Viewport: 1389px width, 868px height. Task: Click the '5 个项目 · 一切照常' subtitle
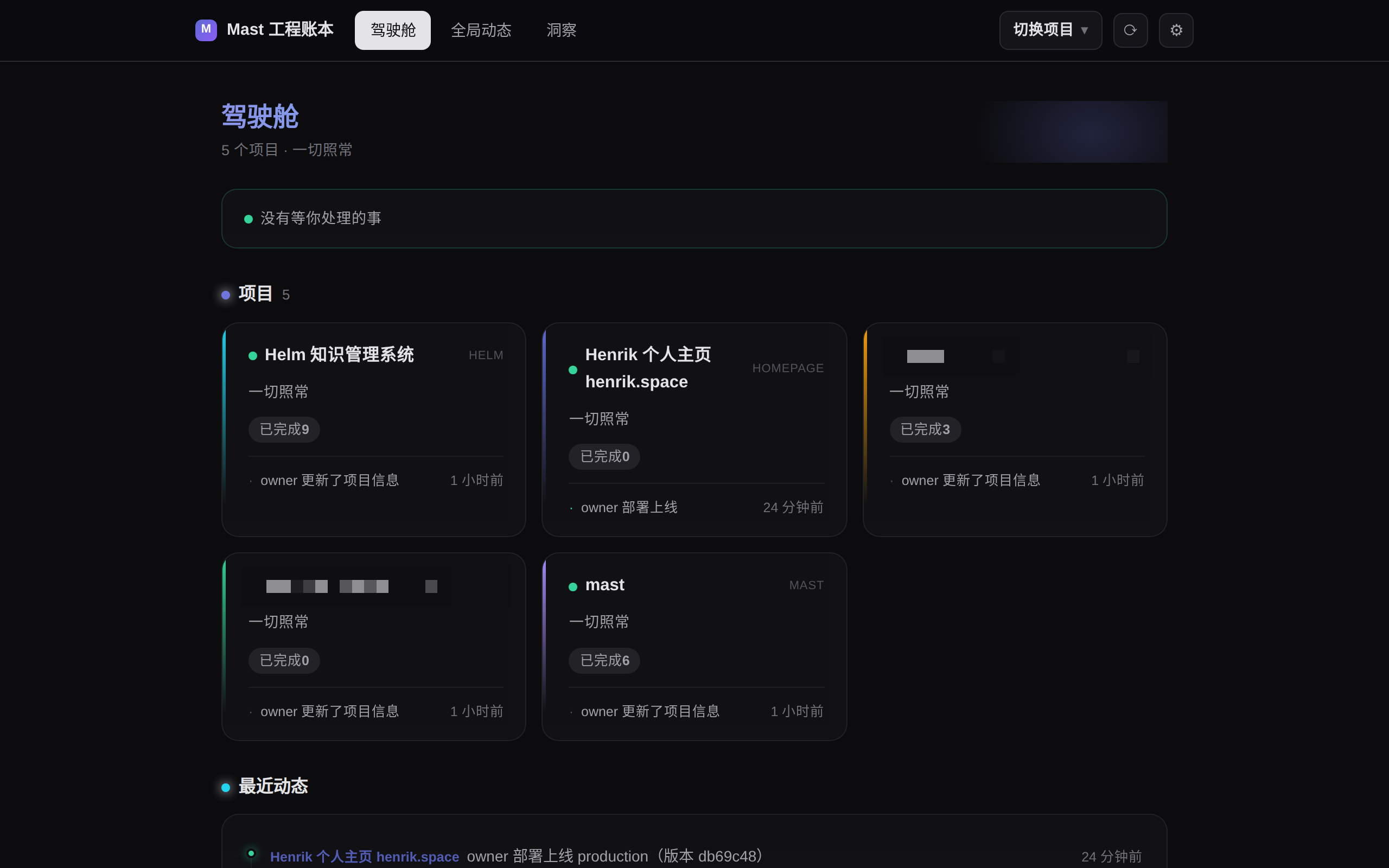tap(286, 150)
